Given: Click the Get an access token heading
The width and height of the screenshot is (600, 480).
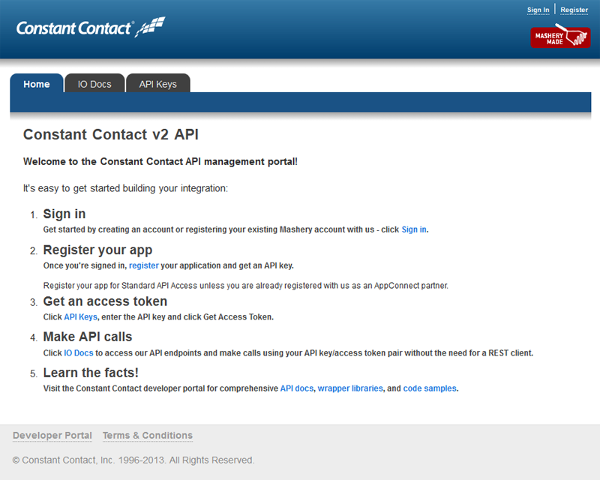Looking at the screenshot, I should pos(105,301).
